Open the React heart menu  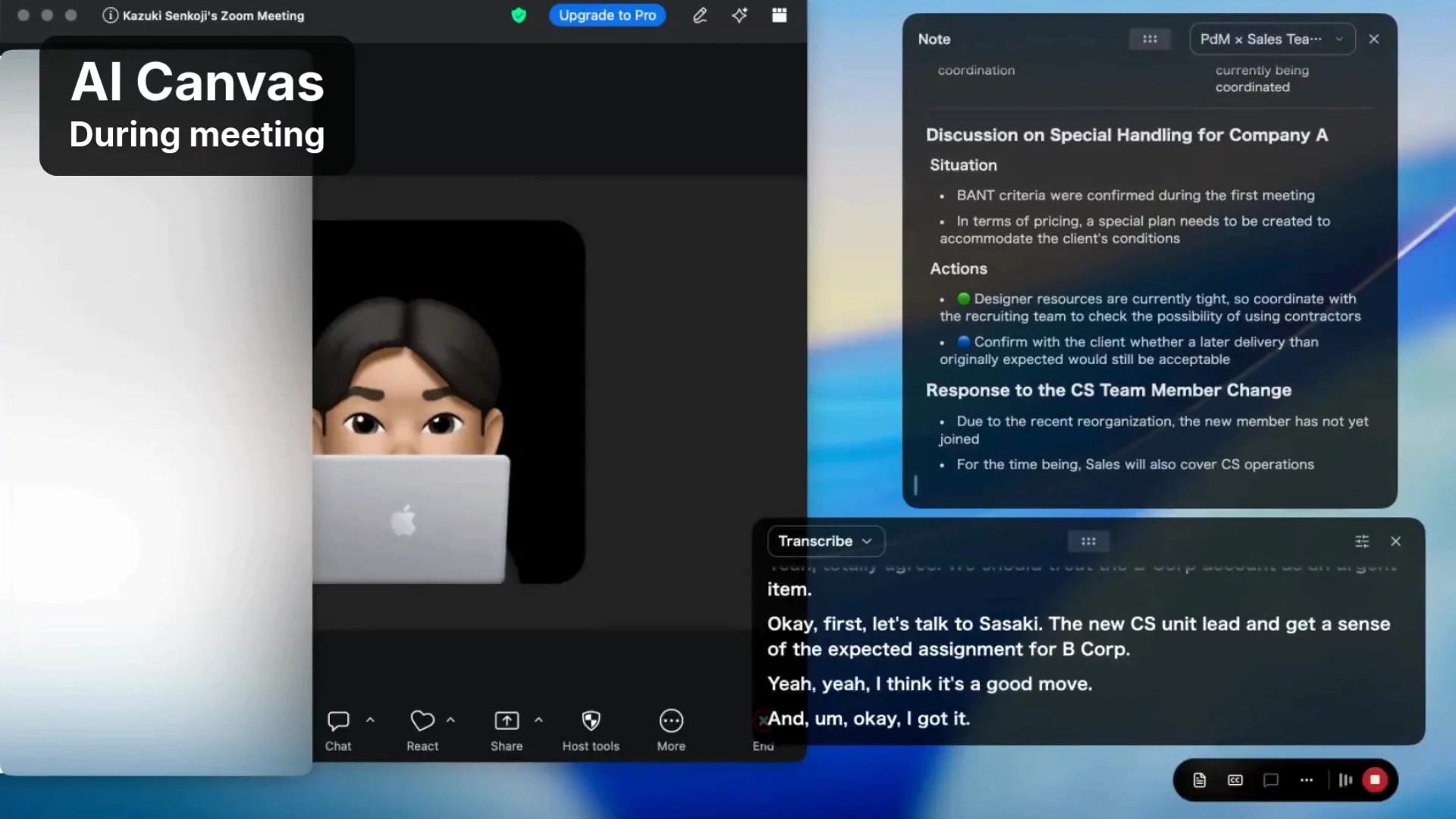pos(422,730)
